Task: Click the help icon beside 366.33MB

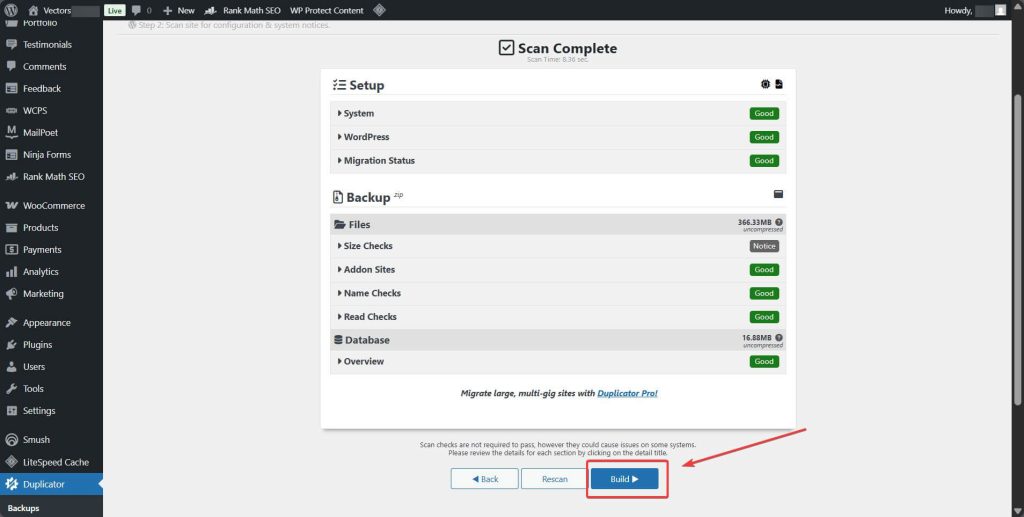Action: click(x=778, y=222)
